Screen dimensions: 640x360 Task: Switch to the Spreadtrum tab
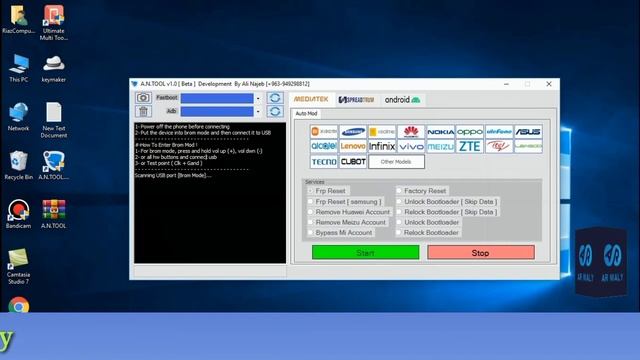click(x=356, y=100)
